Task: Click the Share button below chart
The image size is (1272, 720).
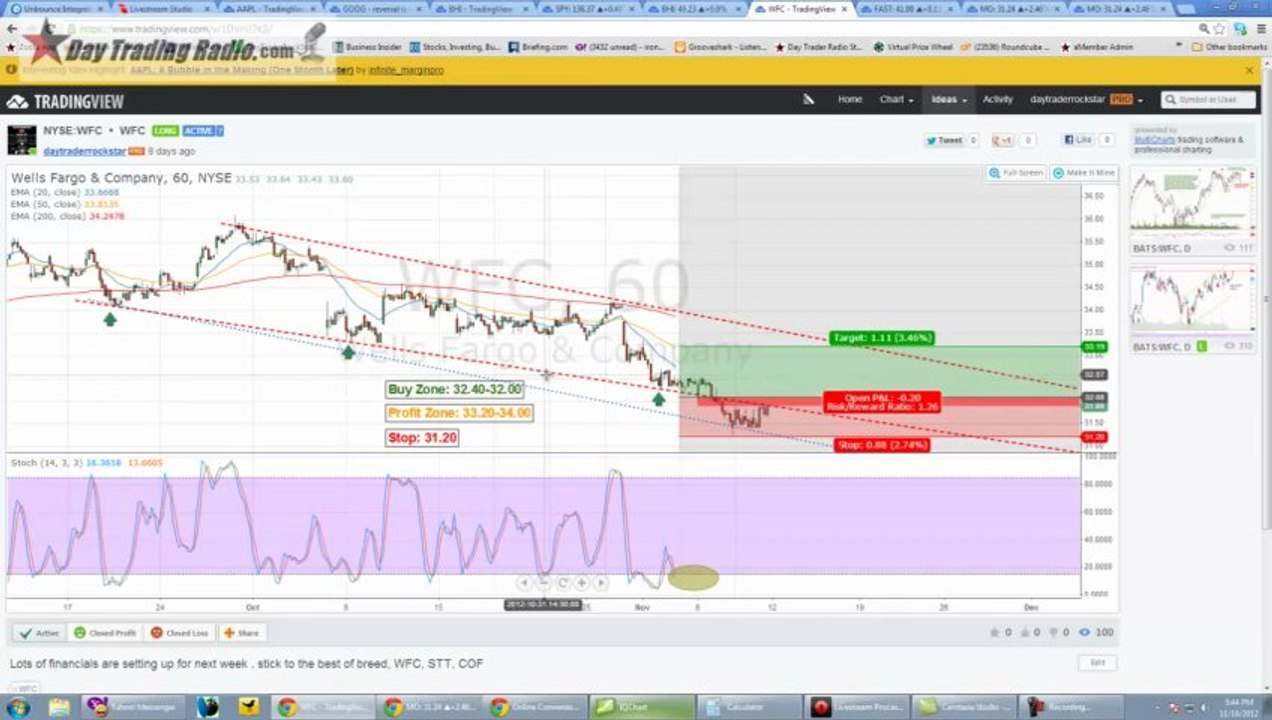Action: coord(241,633)
